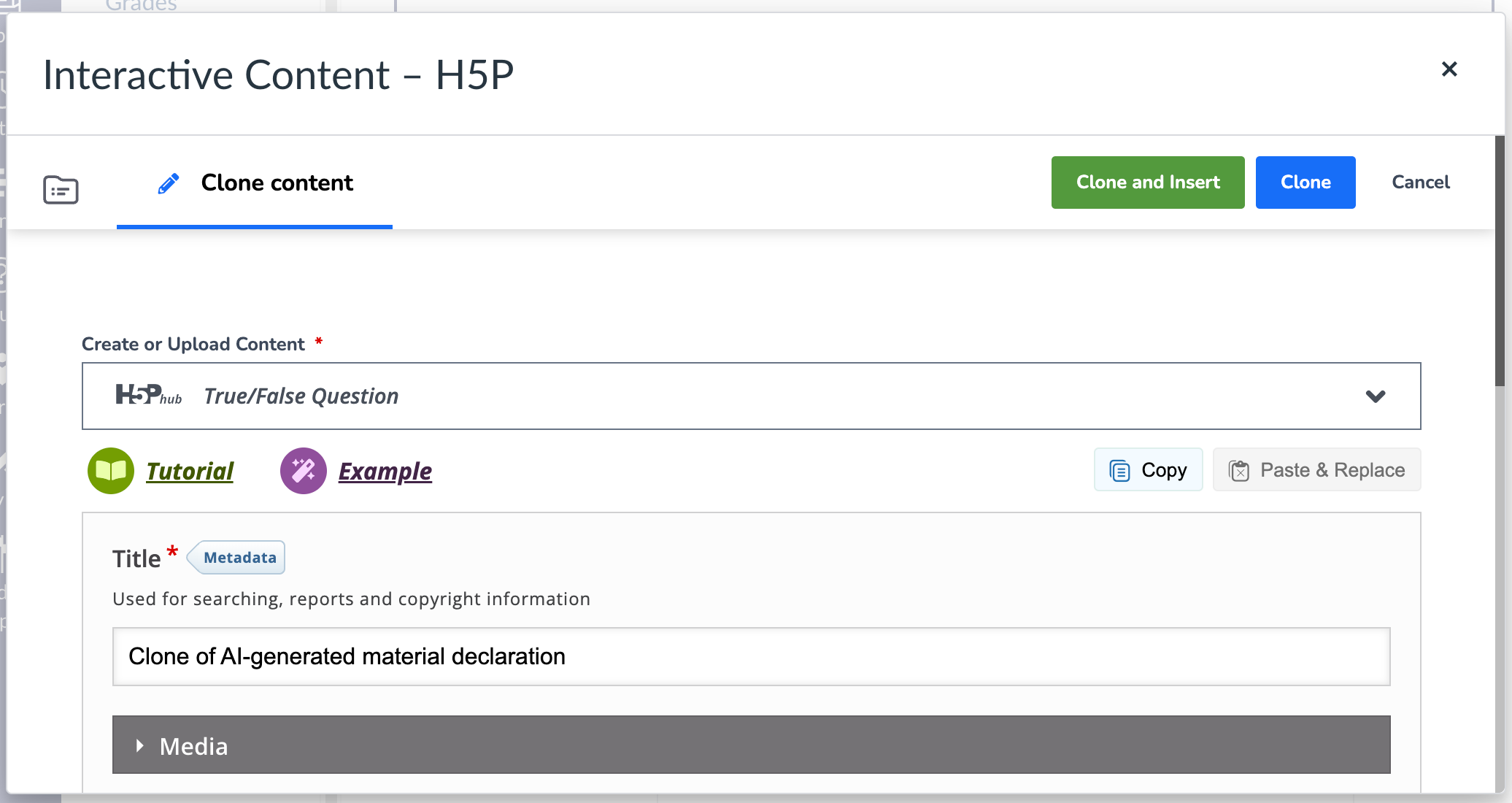Click the blue Clone button
This screenshot has height=803, width=1512.
1305,182
